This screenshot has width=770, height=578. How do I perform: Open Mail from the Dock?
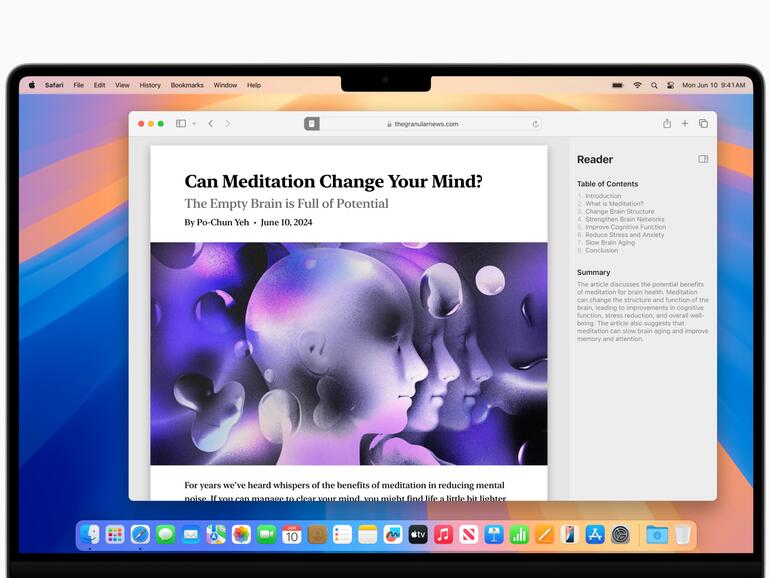pos(191,534)
